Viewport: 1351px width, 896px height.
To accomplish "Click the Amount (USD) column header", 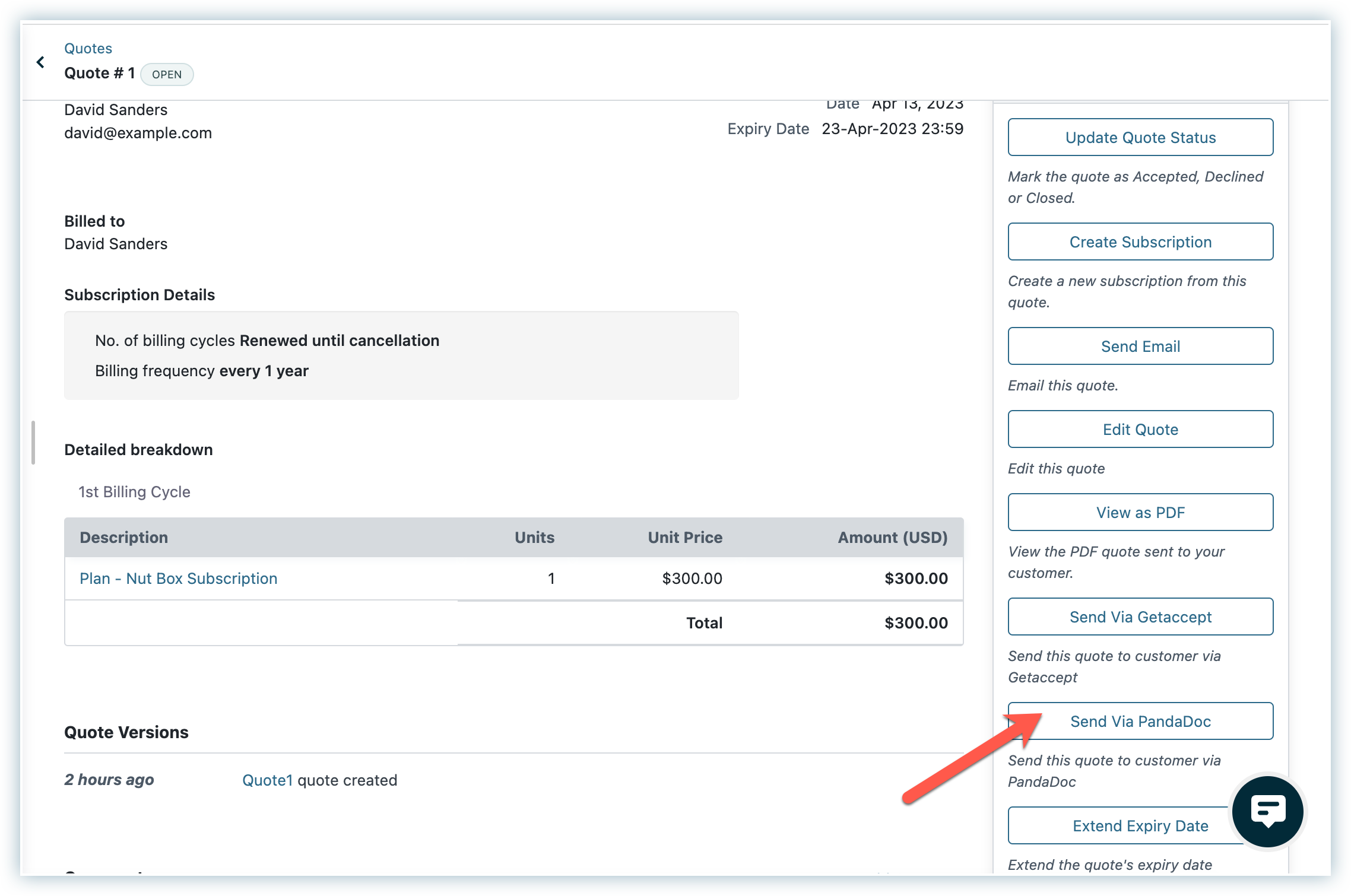I will [892, 538].
